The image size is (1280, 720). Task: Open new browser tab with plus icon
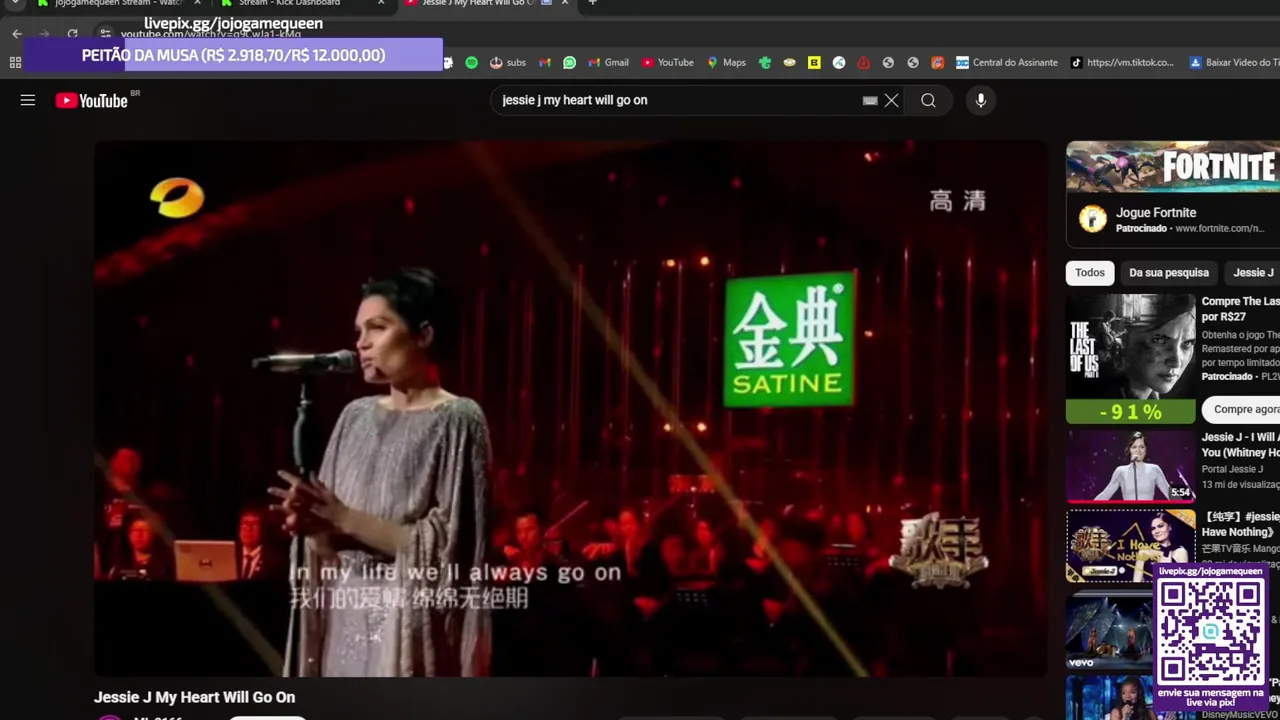click(592, 3)
